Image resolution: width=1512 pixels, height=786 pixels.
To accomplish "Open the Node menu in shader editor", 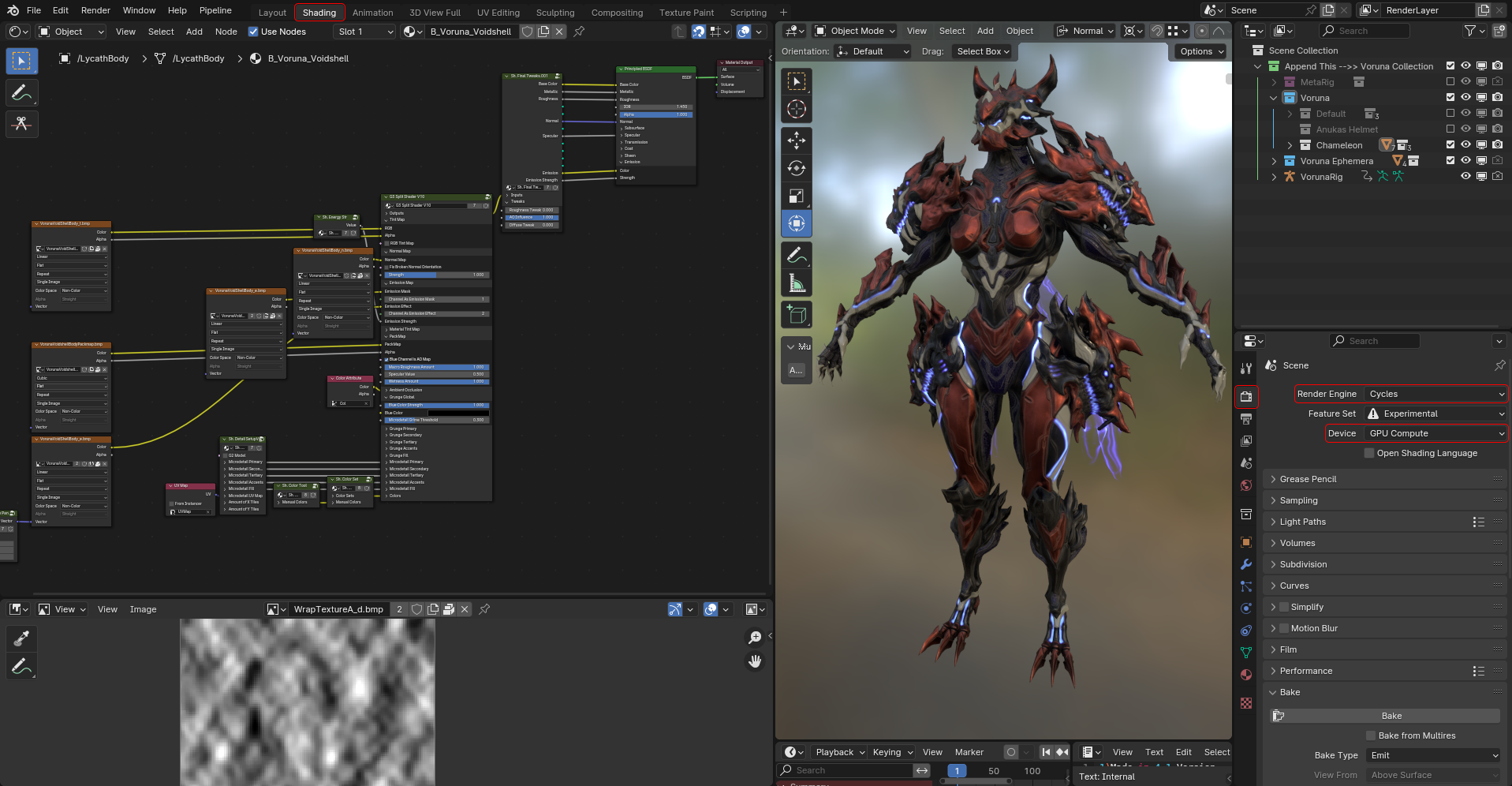I will [226, 32].
